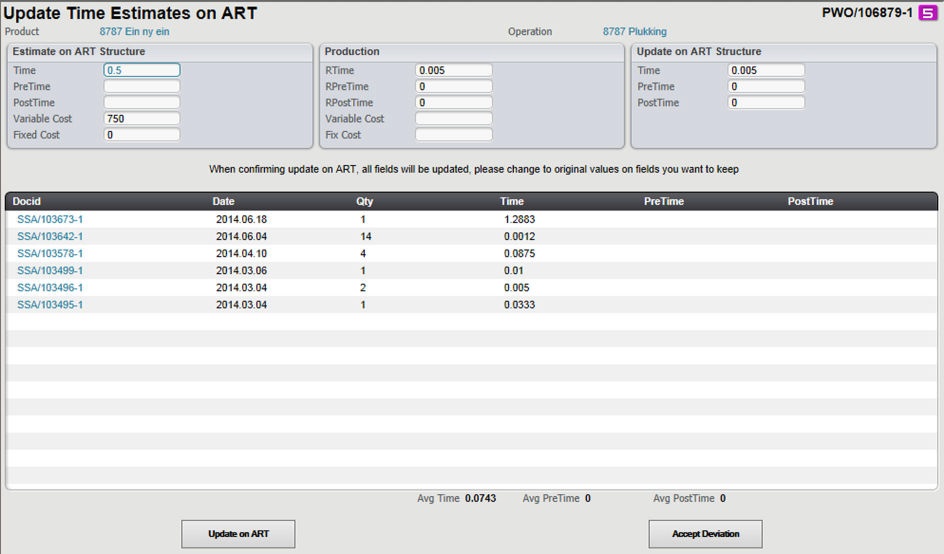Focus the Estimate Time field showing 0.5
The width and height of the screenshot is (944, 554).
click(142, 70)
